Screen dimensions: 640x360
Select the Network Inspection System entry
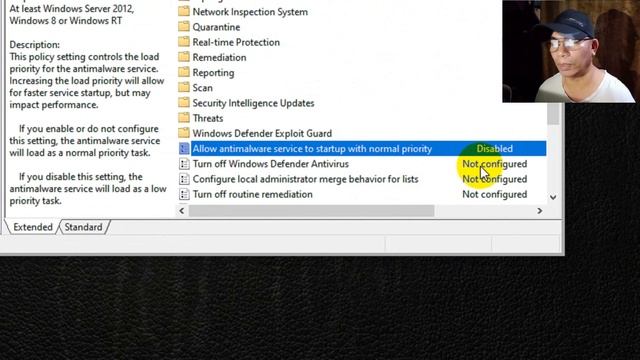click(250, 12)
